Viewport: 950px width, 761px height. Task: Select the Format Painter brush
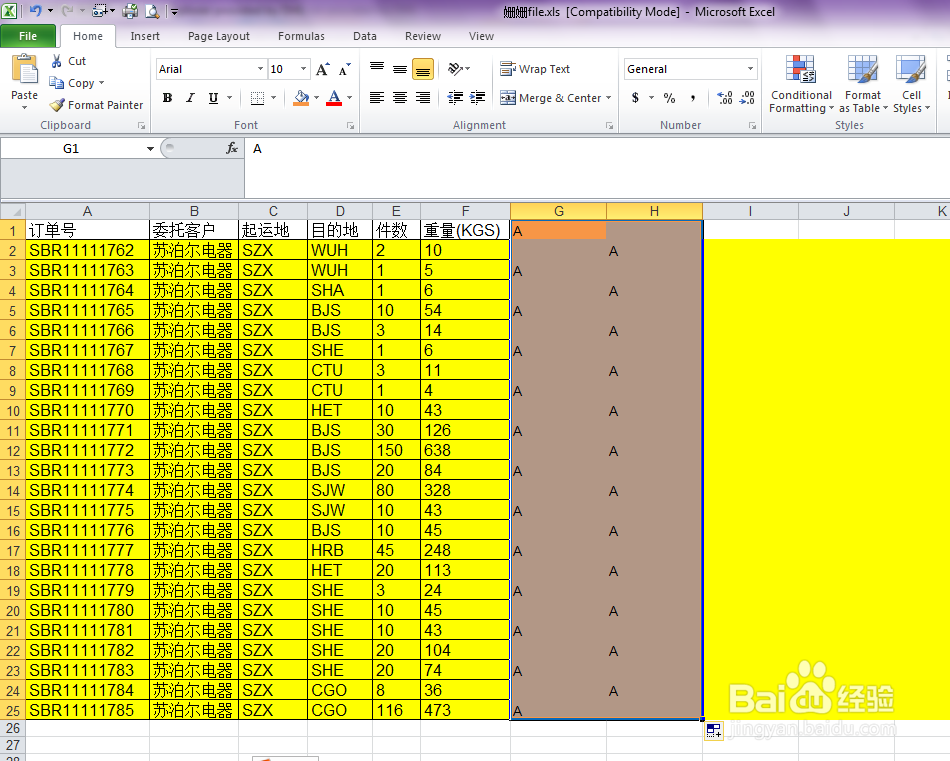point(58,105)
